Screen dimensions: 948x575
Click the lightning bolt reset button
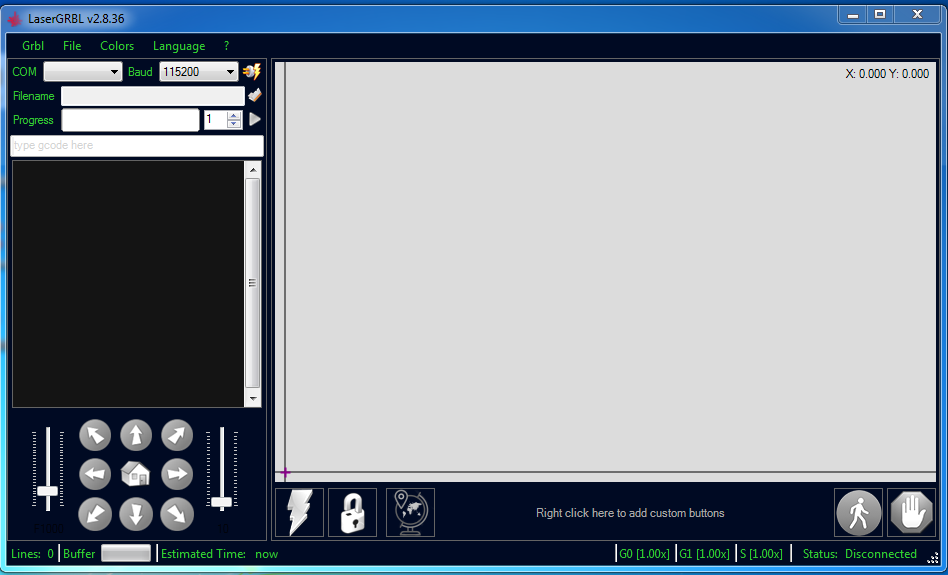point(299,513)
